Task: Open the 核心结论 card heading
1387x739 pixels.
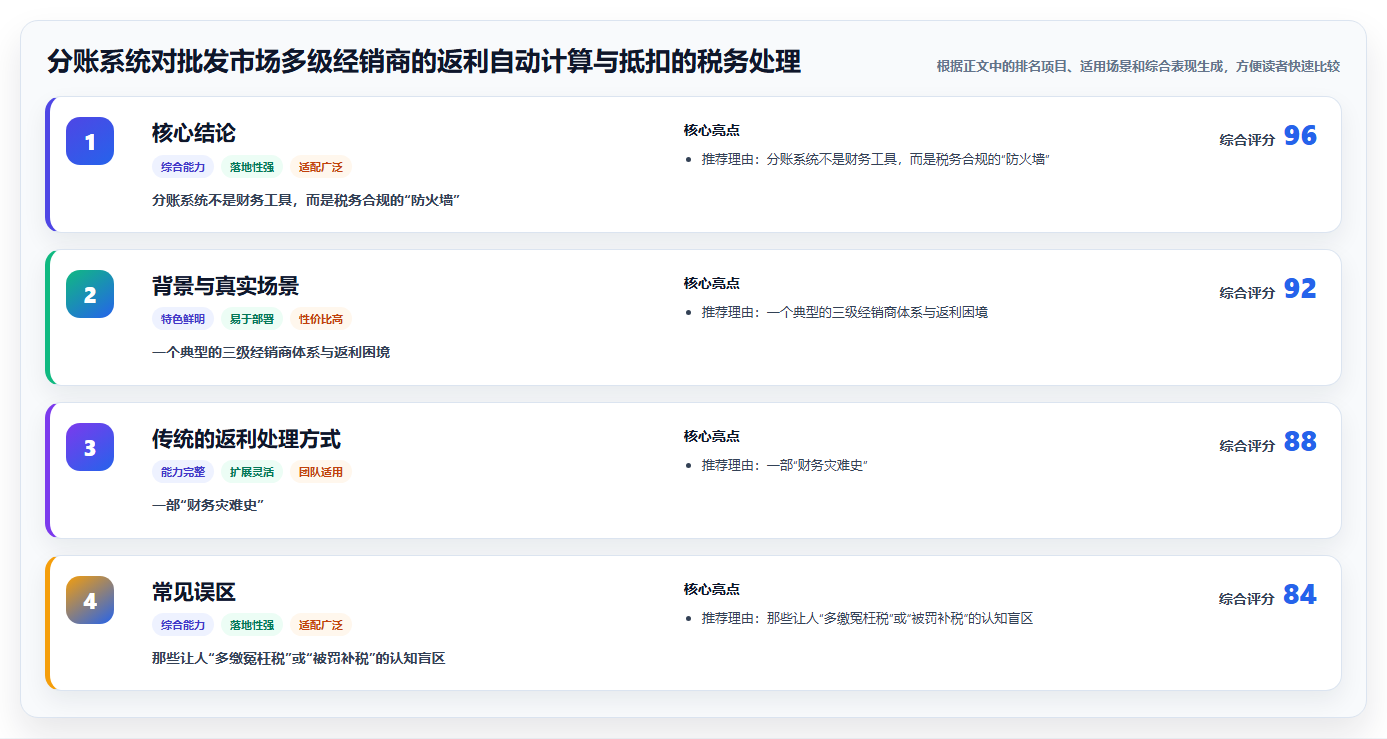Action: pyautogui.click(x=194, y=133)
